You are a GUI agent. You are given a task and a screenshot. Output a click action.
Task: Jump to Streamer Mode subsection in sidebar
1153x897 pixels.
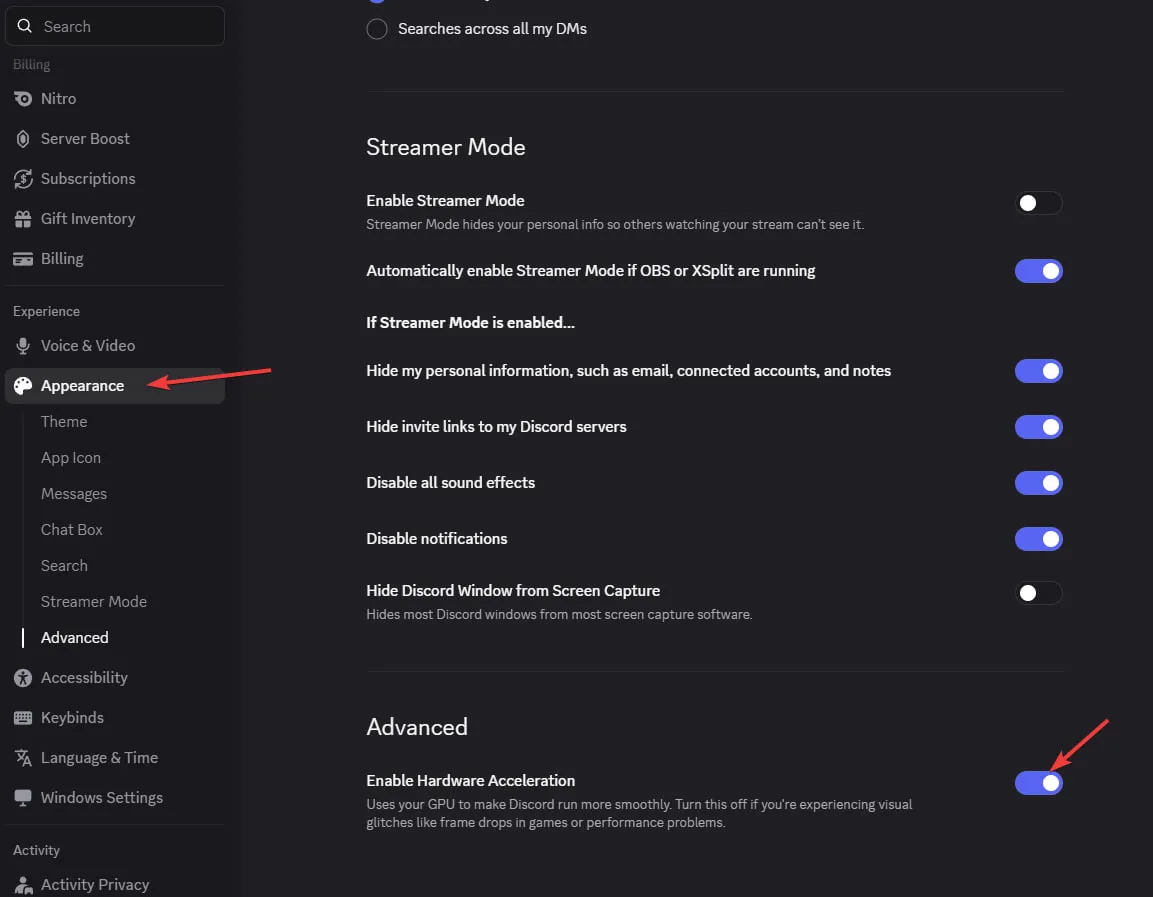click(93, 602)
